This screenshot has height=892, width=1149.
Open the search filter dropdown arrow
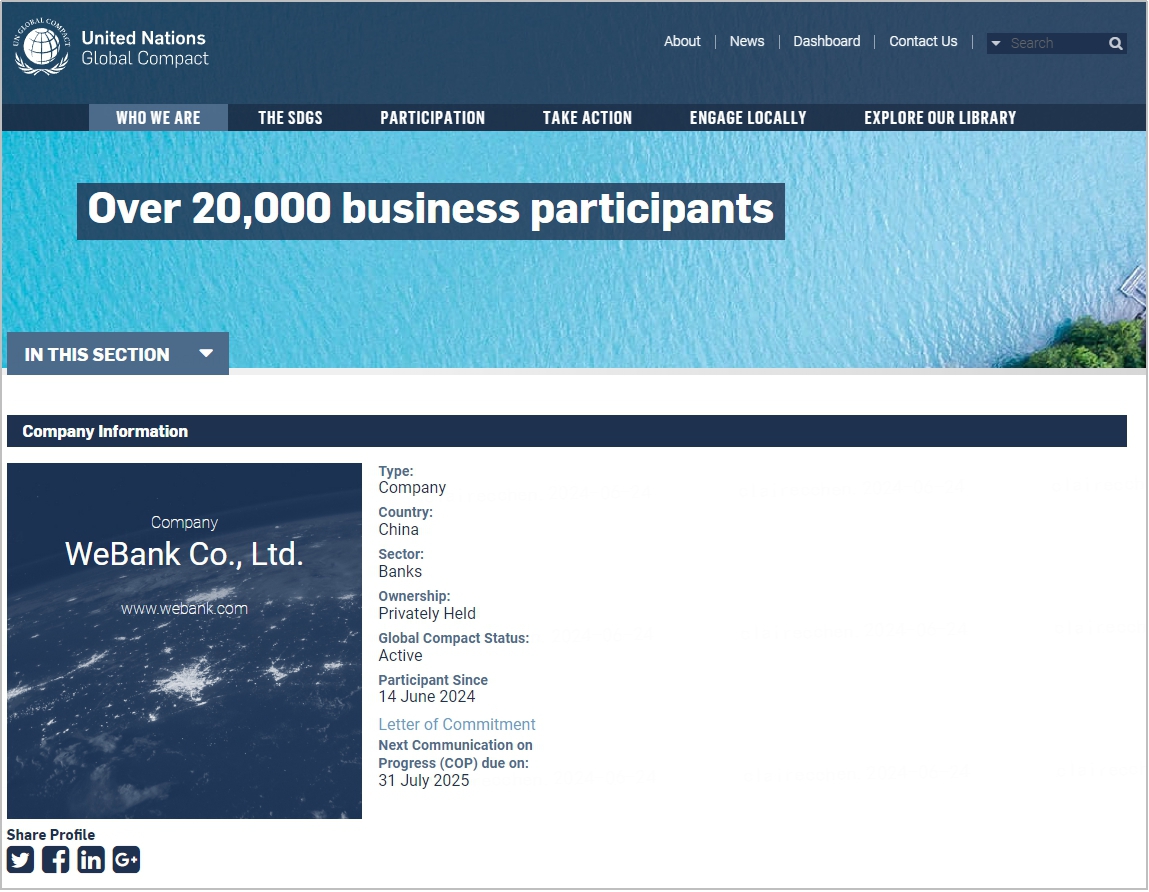(996, 43)
